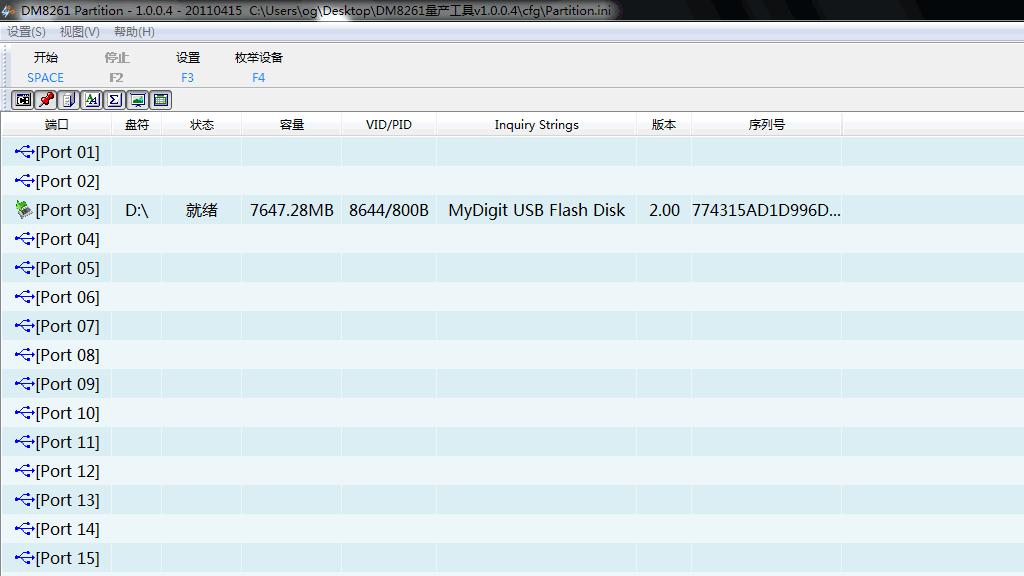Open the 视图(V) menu
Viewport: 1024px width, 576px height.
(x=79, y=32)
